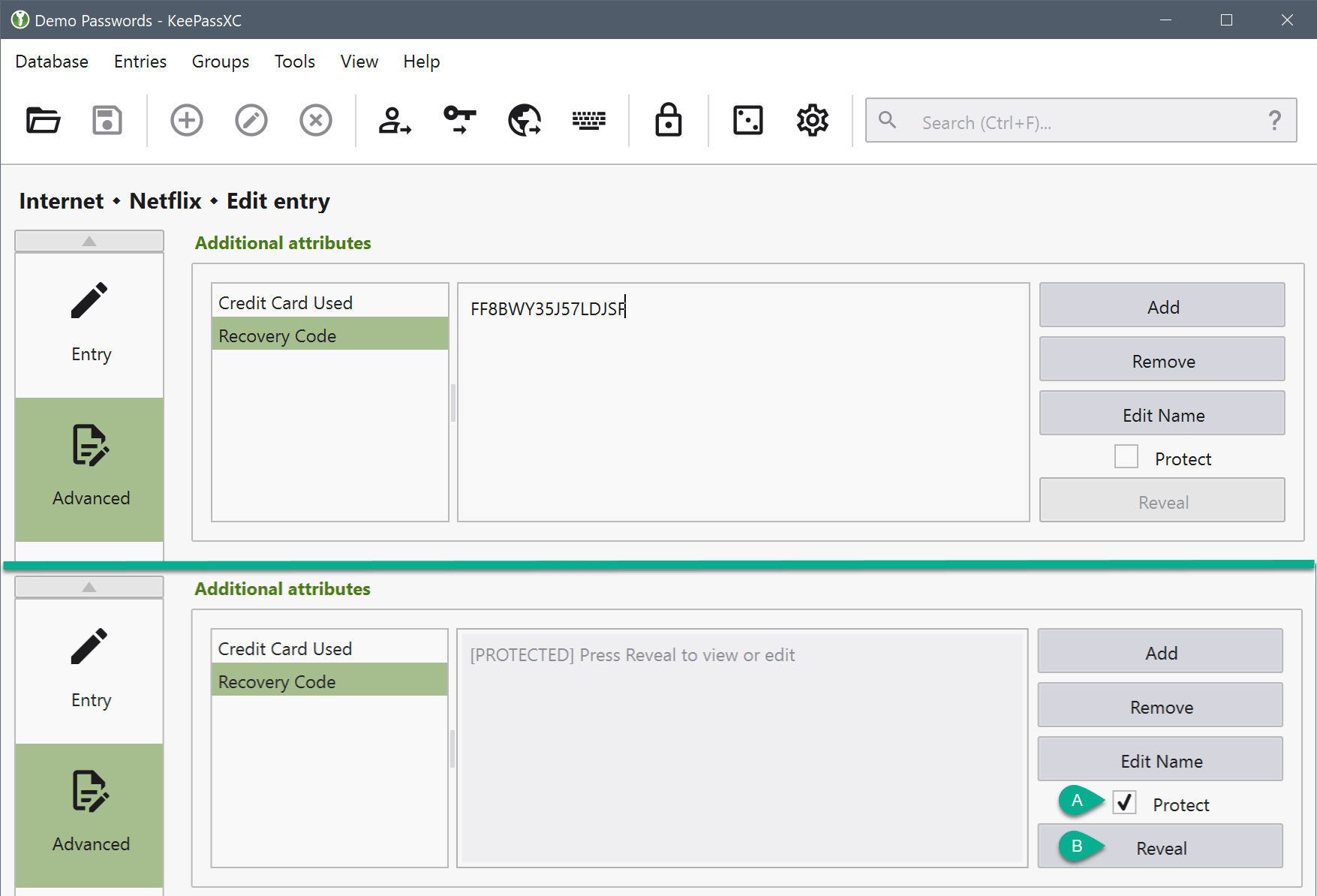Uncheck the checked Protect checkbox
Screen dimensions: 1317x896
[1124, 803]
